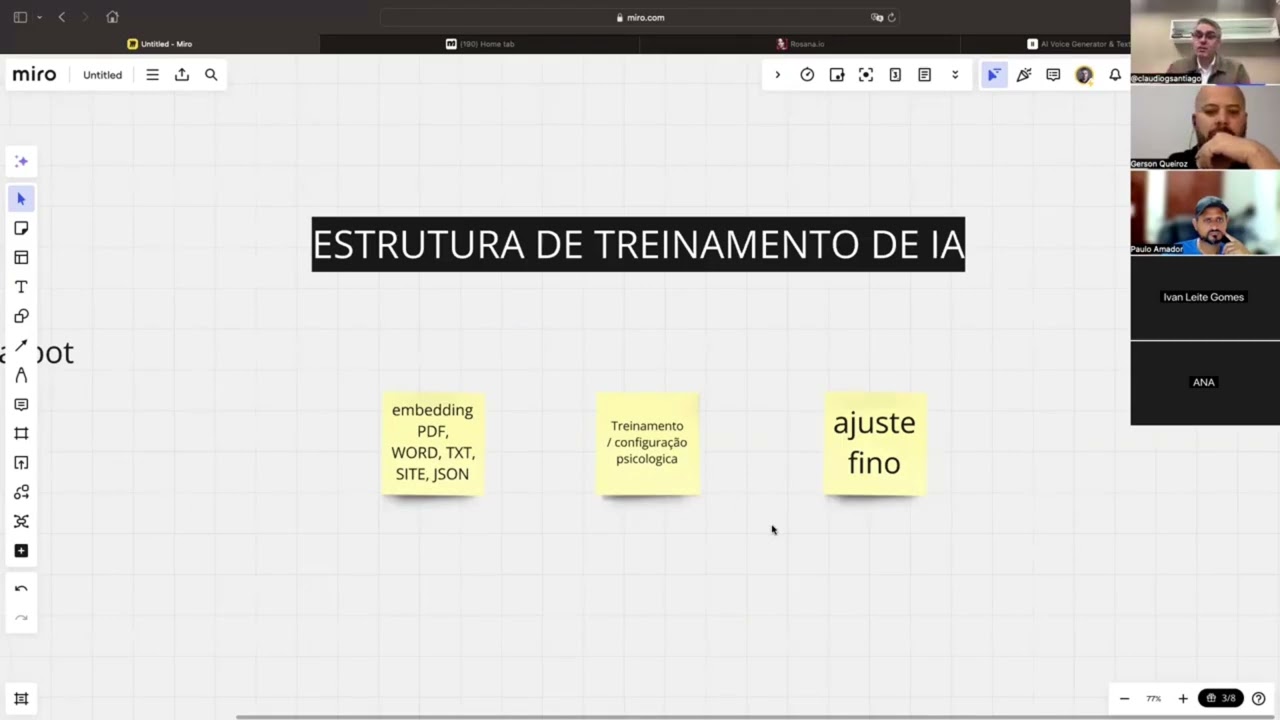Select the Connection line arrow tool

21,346
